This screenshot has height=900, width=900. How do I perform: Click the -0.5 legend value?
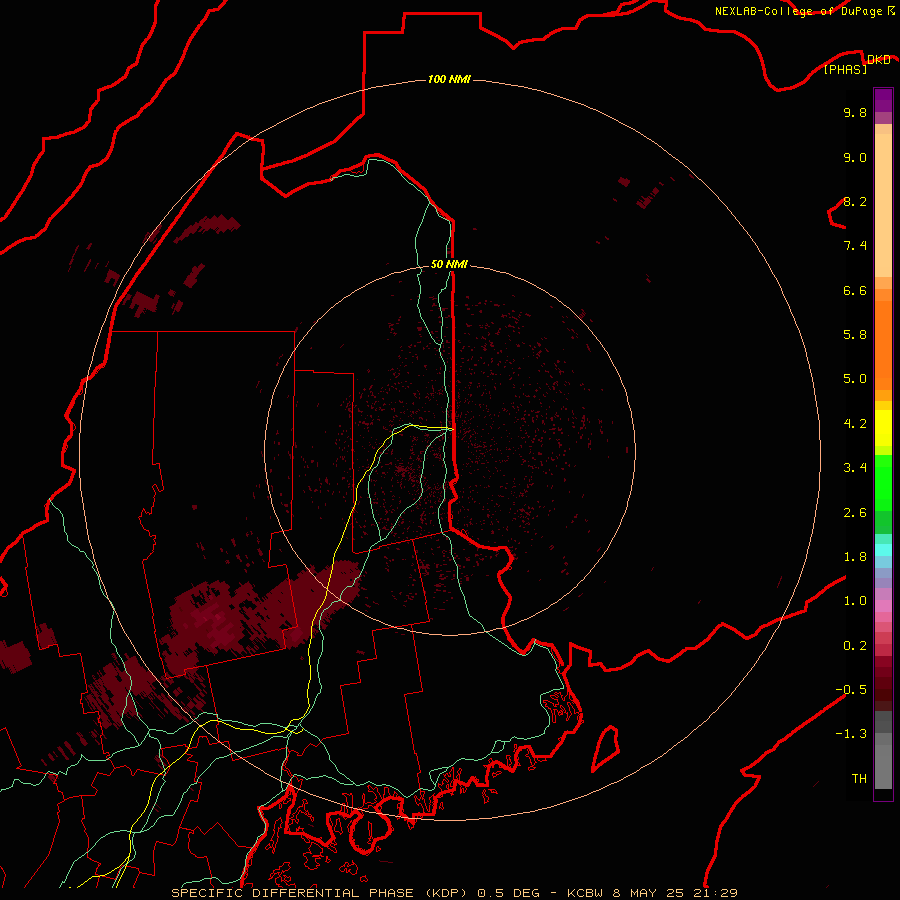(851, 689)
